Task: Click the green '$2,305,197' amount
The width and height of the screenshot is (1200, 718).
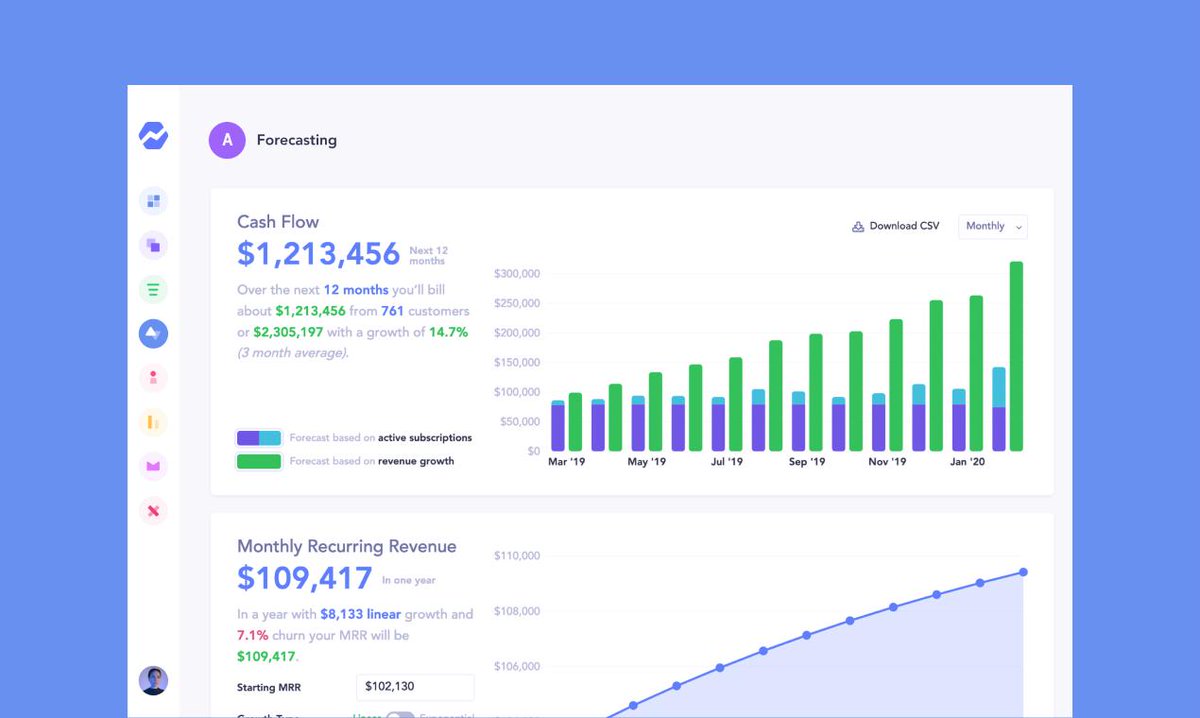Action: tap(288, 332)
